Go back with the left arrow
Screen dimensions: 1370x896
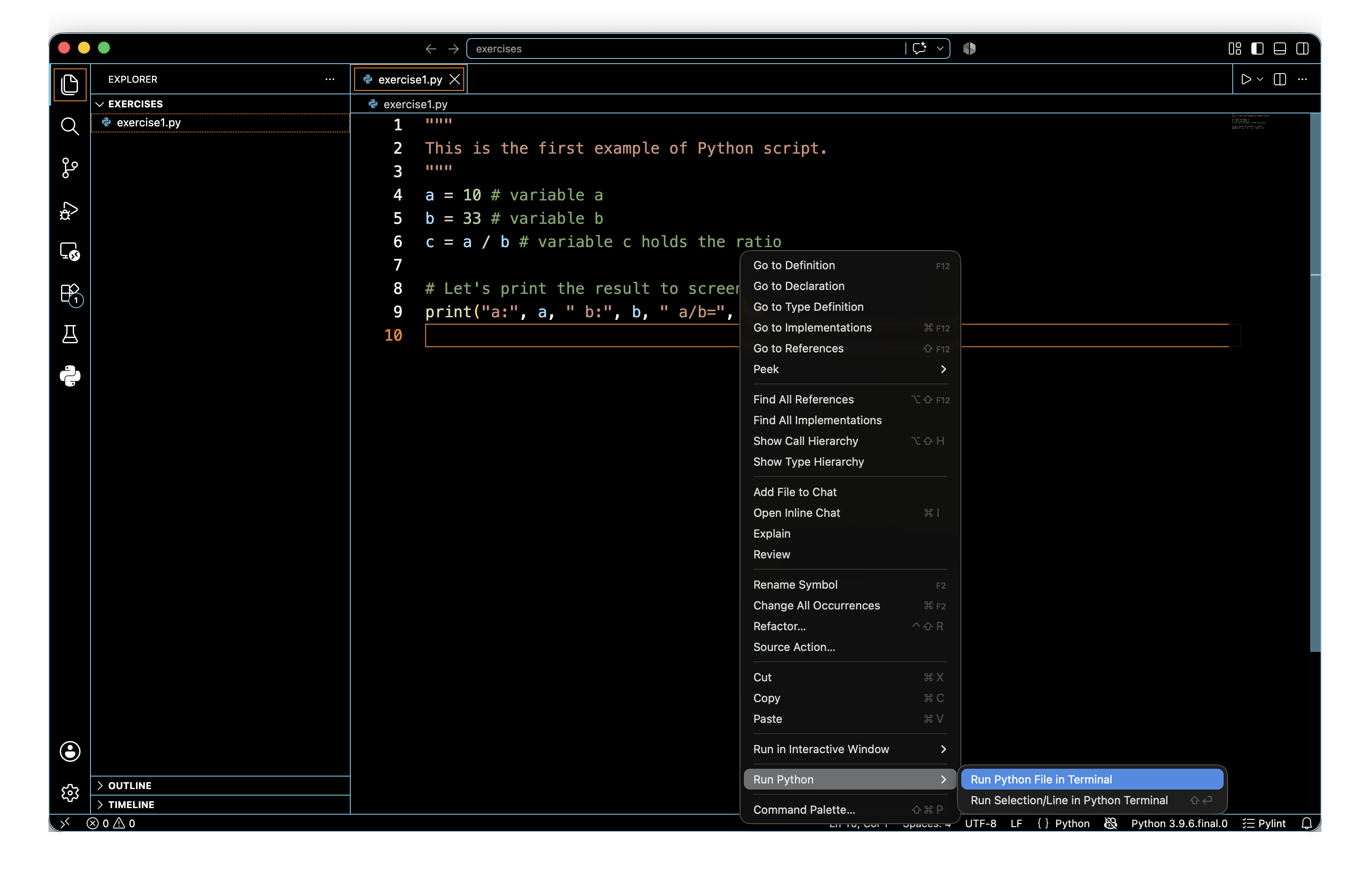click(430, 49)
